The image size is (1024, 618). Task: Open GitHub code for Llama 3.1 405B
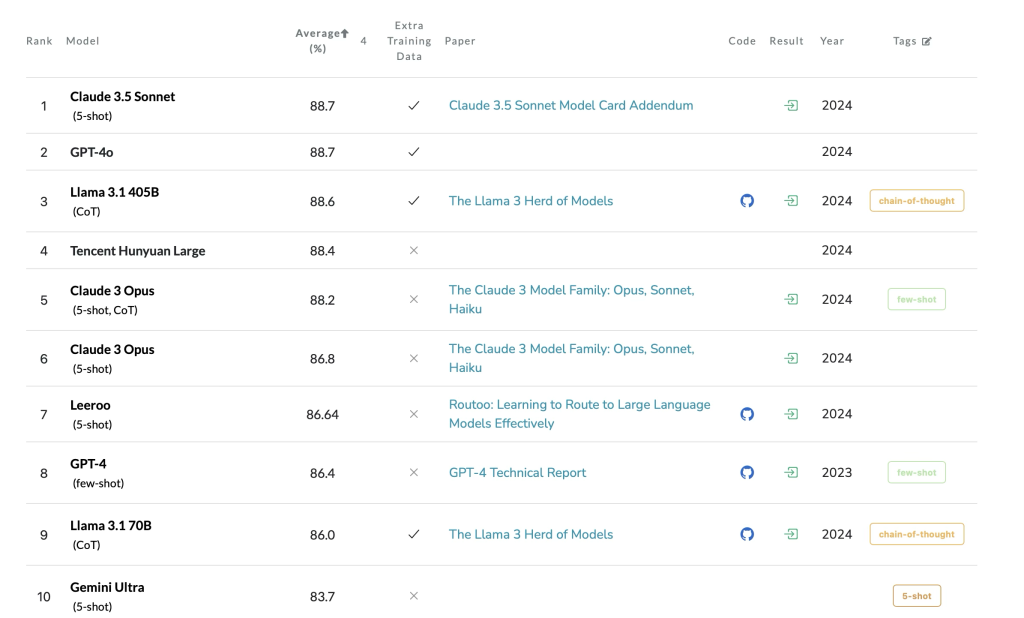pyautogui.click(x=747, y=201)
